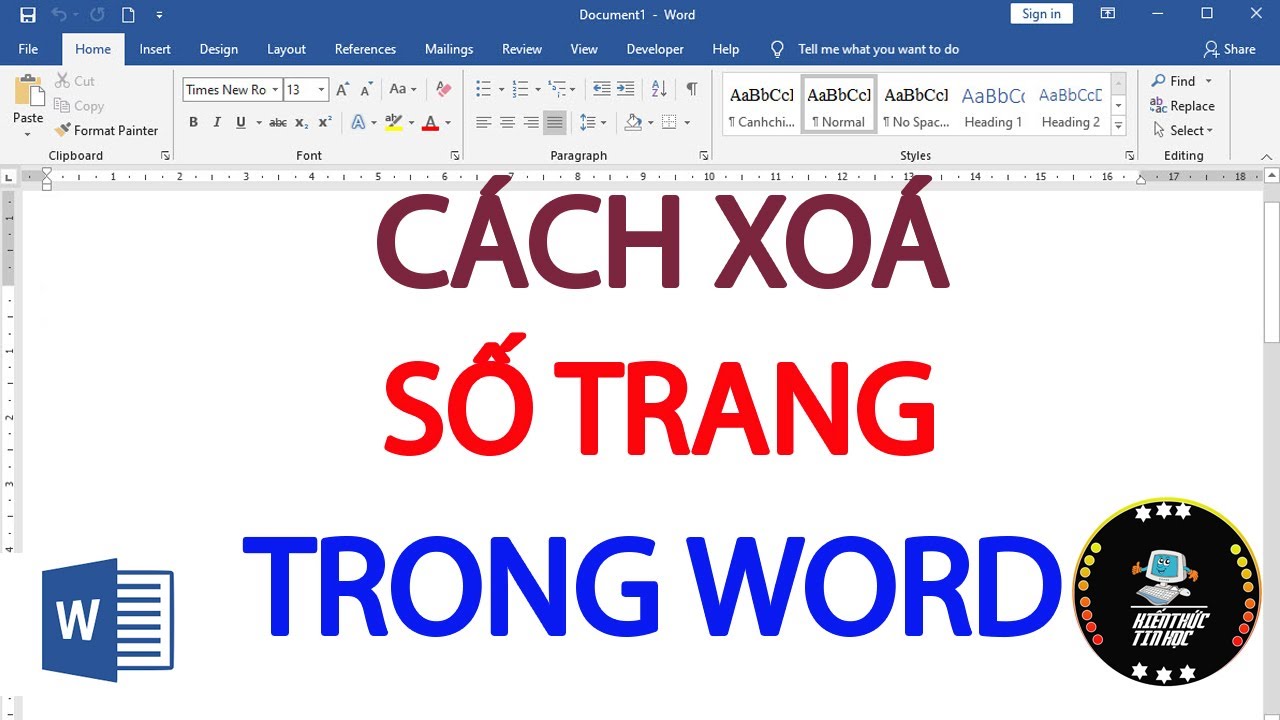
Task: Click the Paste clipboard icon
Action: 28,92
